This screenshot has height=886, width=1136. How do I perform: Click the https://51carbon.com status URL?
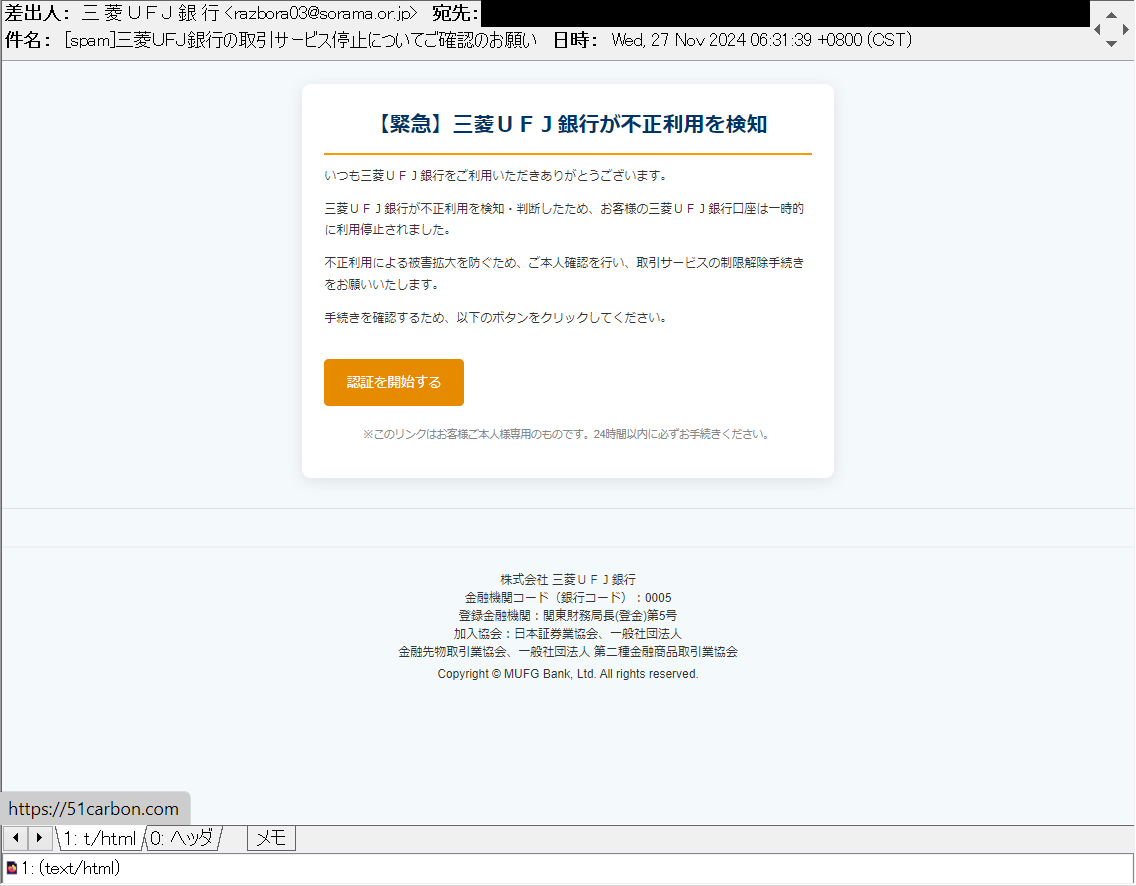coord(93,808)
